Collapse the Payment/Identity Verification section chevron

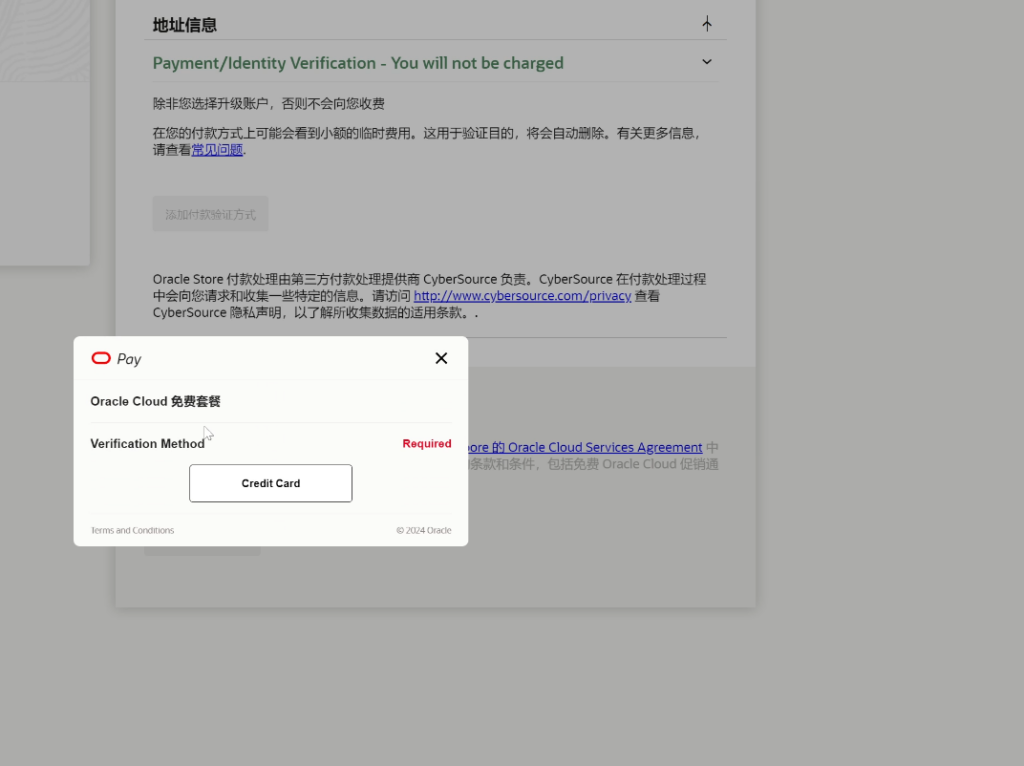point(707,62)
